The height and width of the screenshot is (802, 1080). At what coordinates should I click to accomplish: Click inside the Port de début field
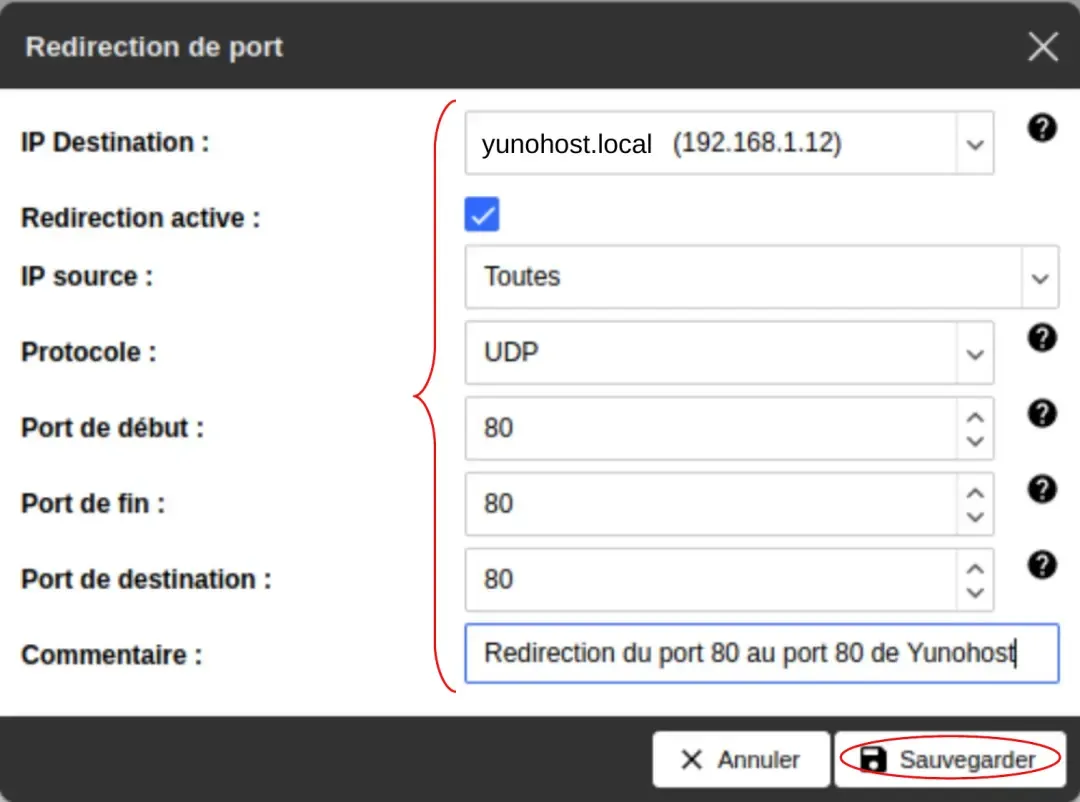710,429
